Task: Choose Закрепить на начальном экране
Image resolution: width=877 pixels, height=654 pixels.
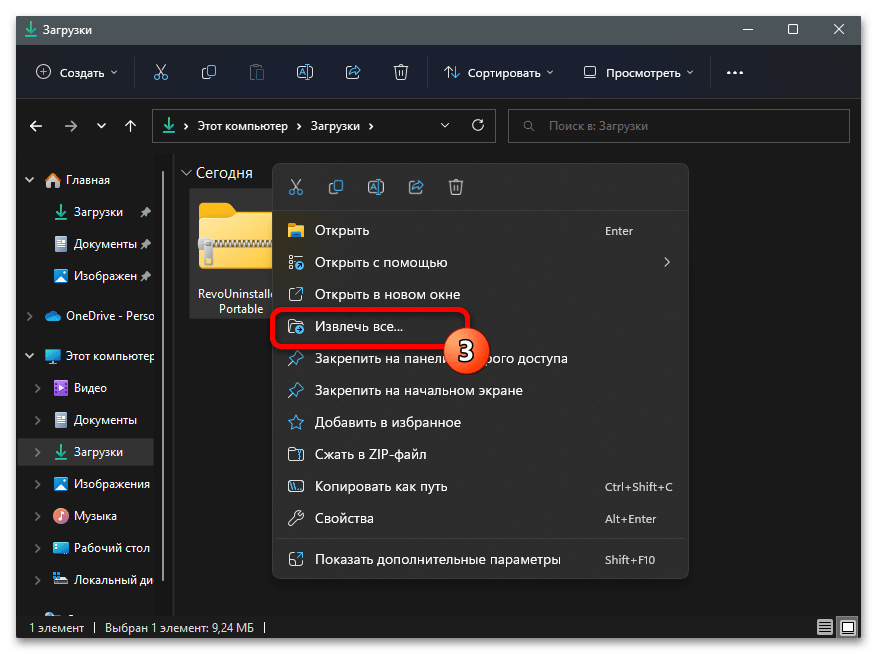Action: 480,390
